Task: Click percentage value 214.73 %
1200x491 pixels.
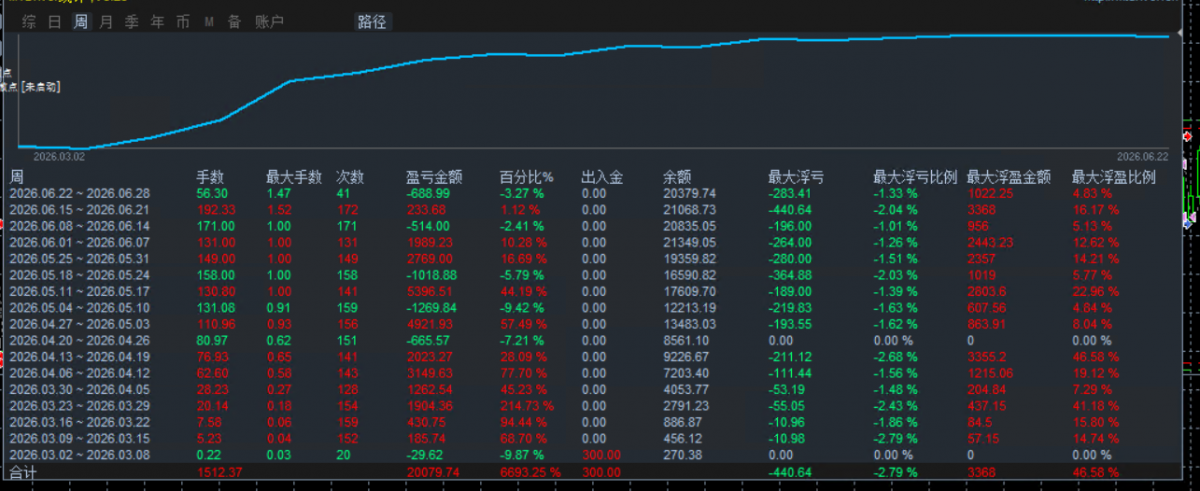Action: (524, 406)
